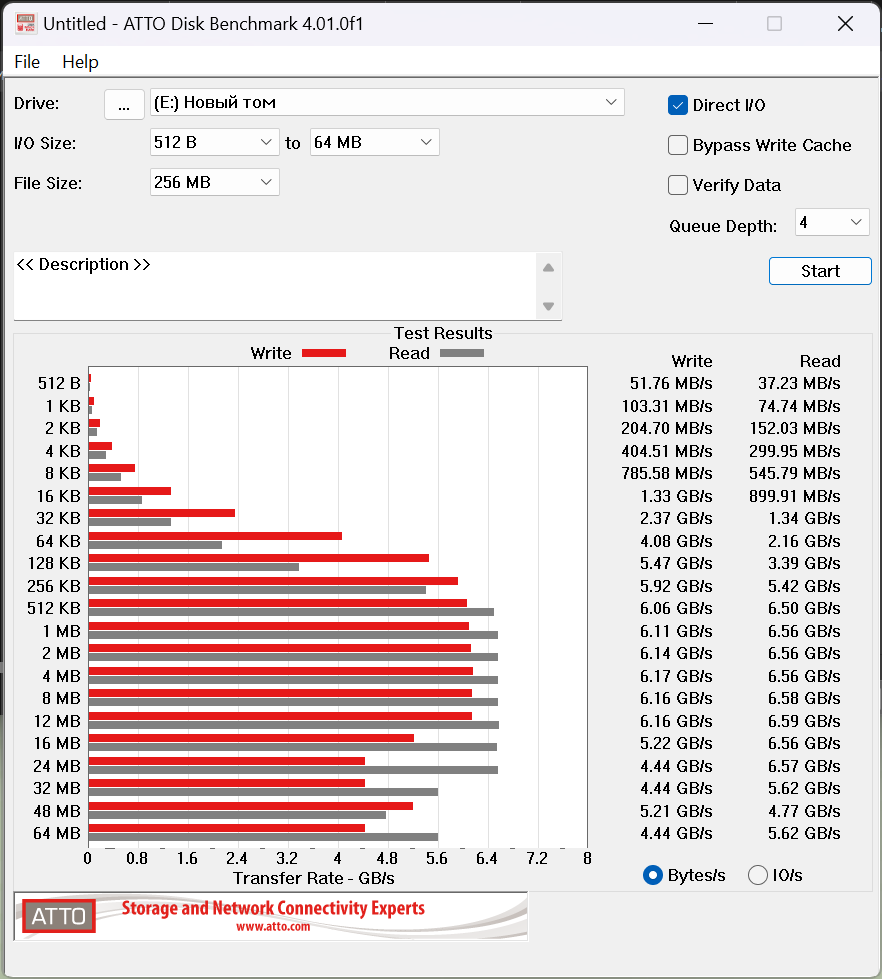The image size is (882, 979).
Task: Click the 512 B write value 51.76 MB/s
Action: pyautogui.click(x=671, y=383)
